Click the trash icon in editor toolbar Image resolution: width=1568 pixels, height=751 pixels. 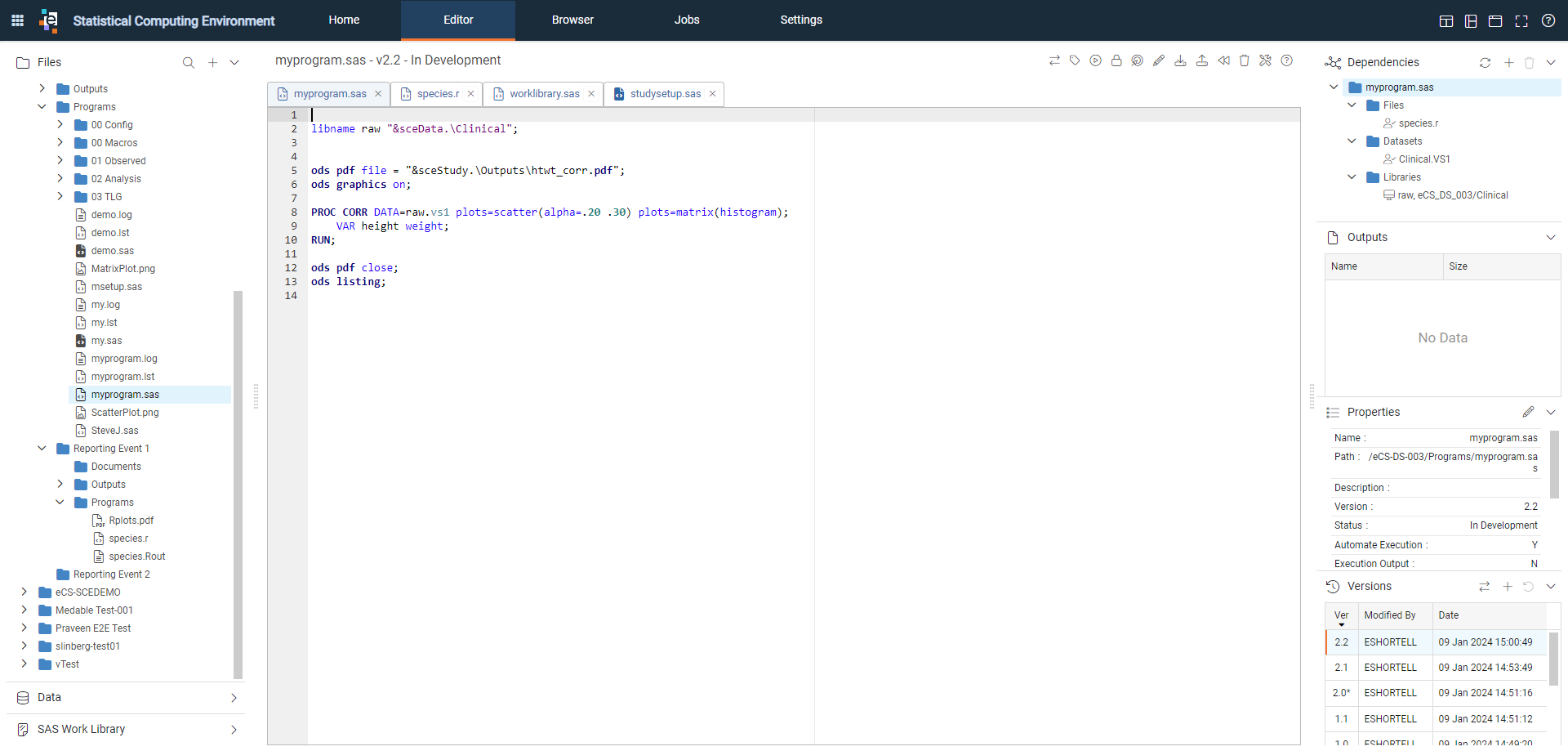coord(1245,60)
